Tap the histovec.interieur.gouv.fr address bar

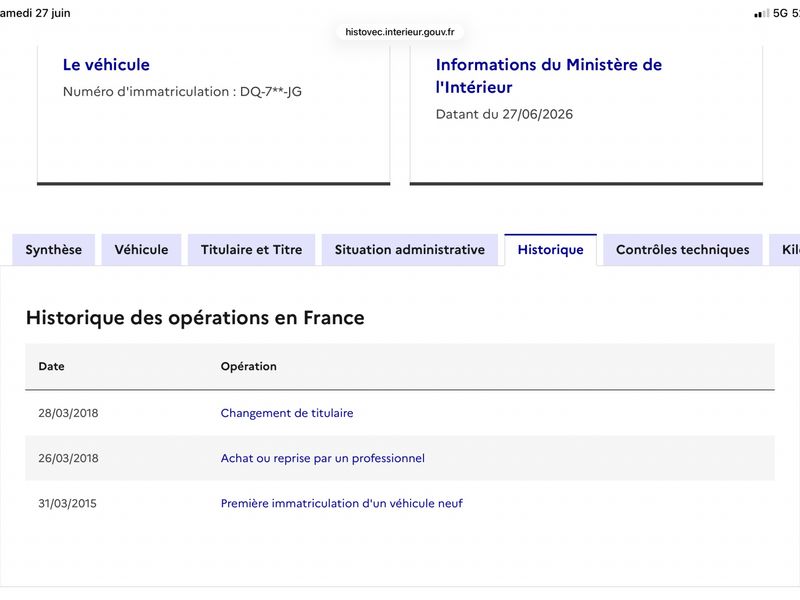(x=400, y=32)
